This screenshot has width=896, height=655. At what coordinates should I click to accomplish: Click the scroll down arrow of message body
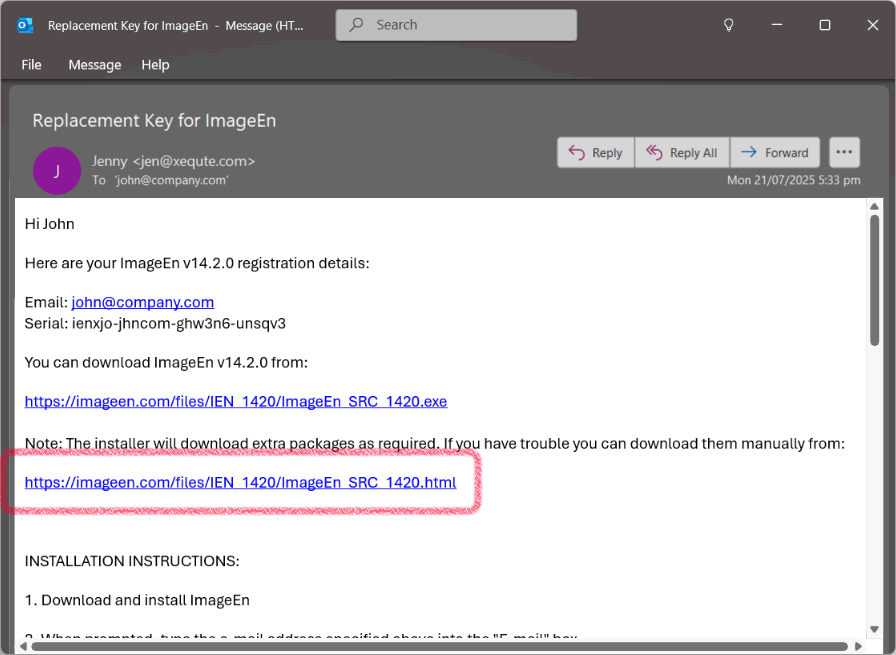click(x=875, y=632)
